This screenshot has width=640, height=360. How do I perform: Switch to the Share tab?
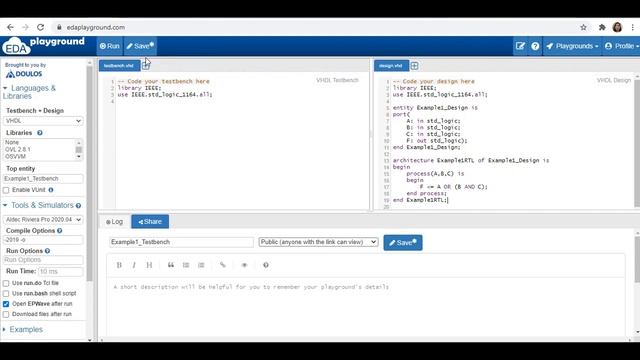tap(150, 222)
